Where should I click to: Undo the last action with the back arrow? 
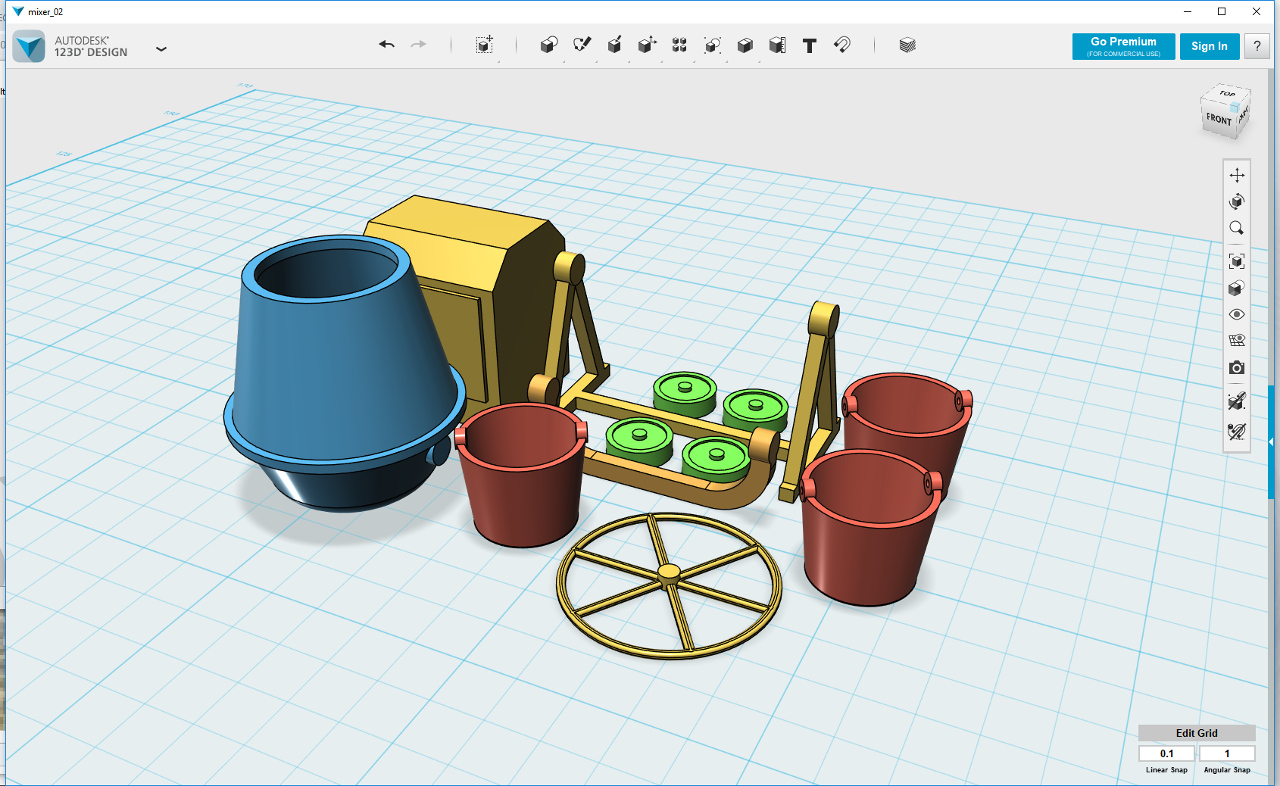click(x=387, y=45)
